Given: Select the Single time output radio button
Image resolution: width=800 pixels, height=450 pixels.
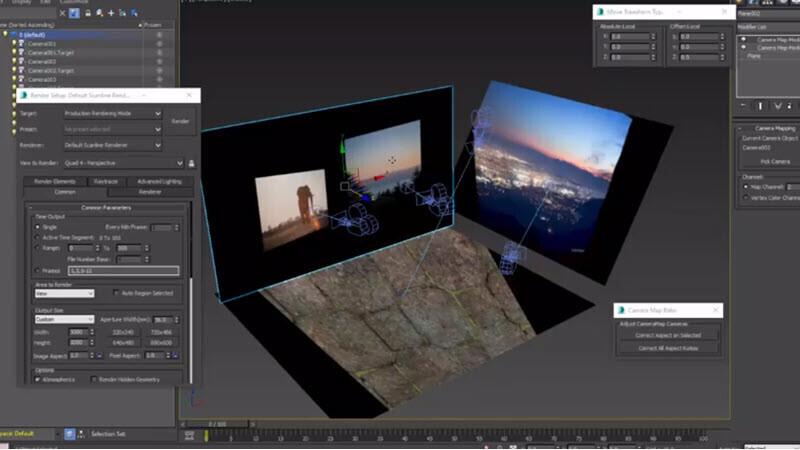Looking at the screenshot, I should click(x=39, y=227).
